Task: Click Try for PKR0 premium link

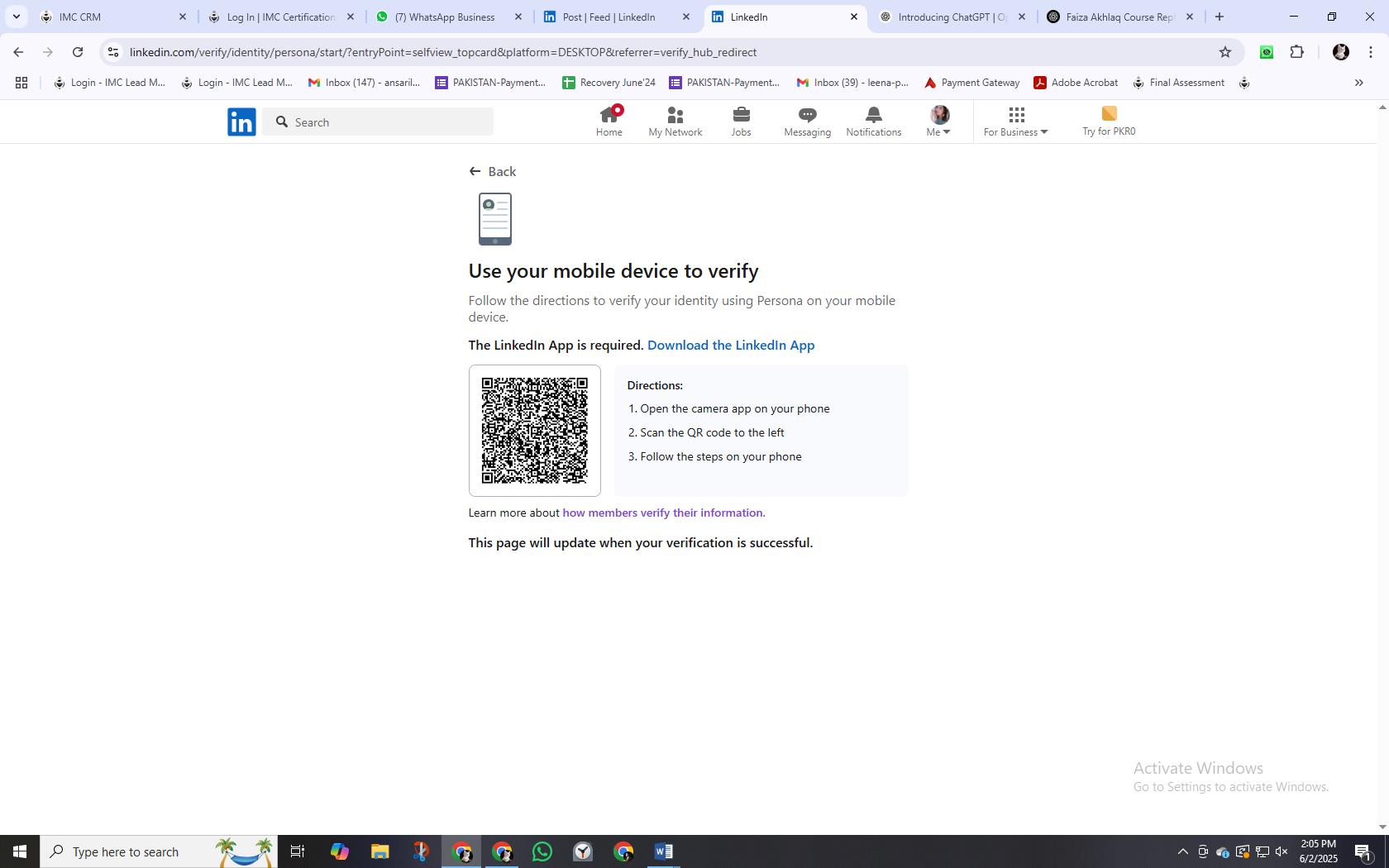Action: pos(1109,122)
